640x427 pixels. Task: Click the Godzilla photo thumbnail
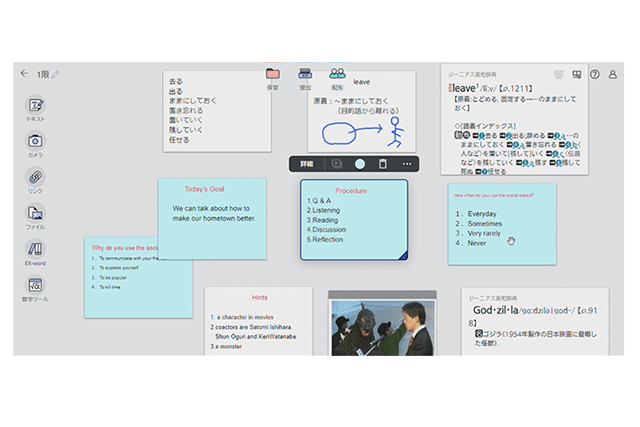tap(382, 326)
